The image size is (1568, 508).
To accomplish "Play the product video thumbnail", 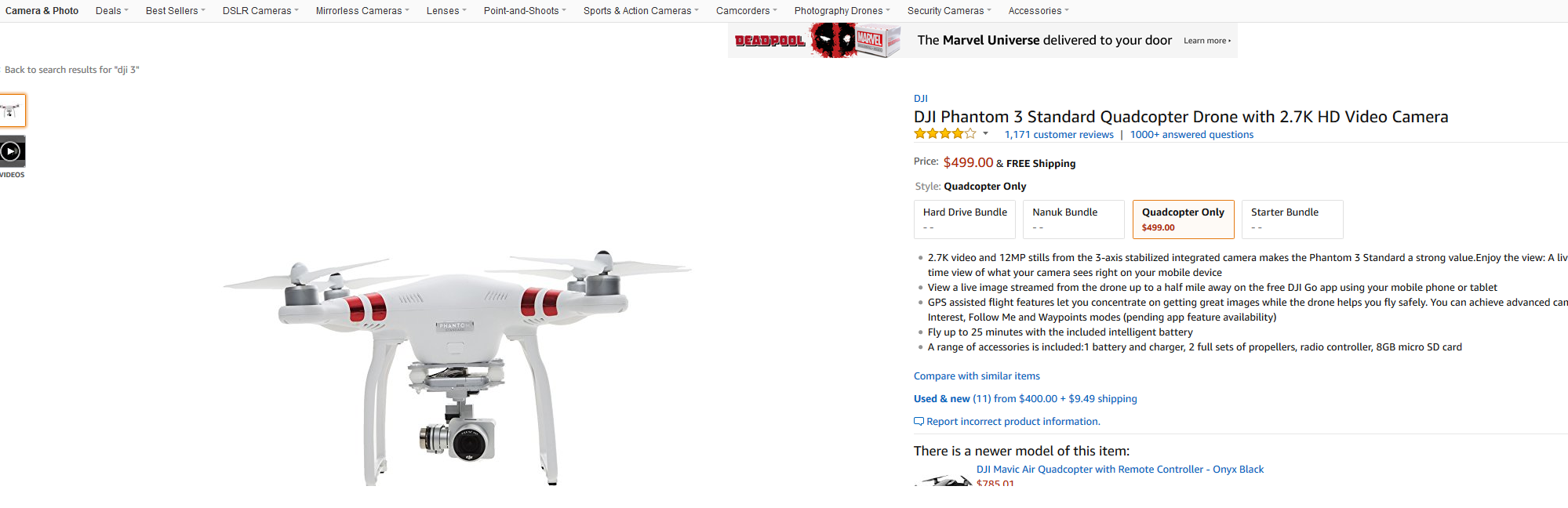I will [x=11, y=151].
